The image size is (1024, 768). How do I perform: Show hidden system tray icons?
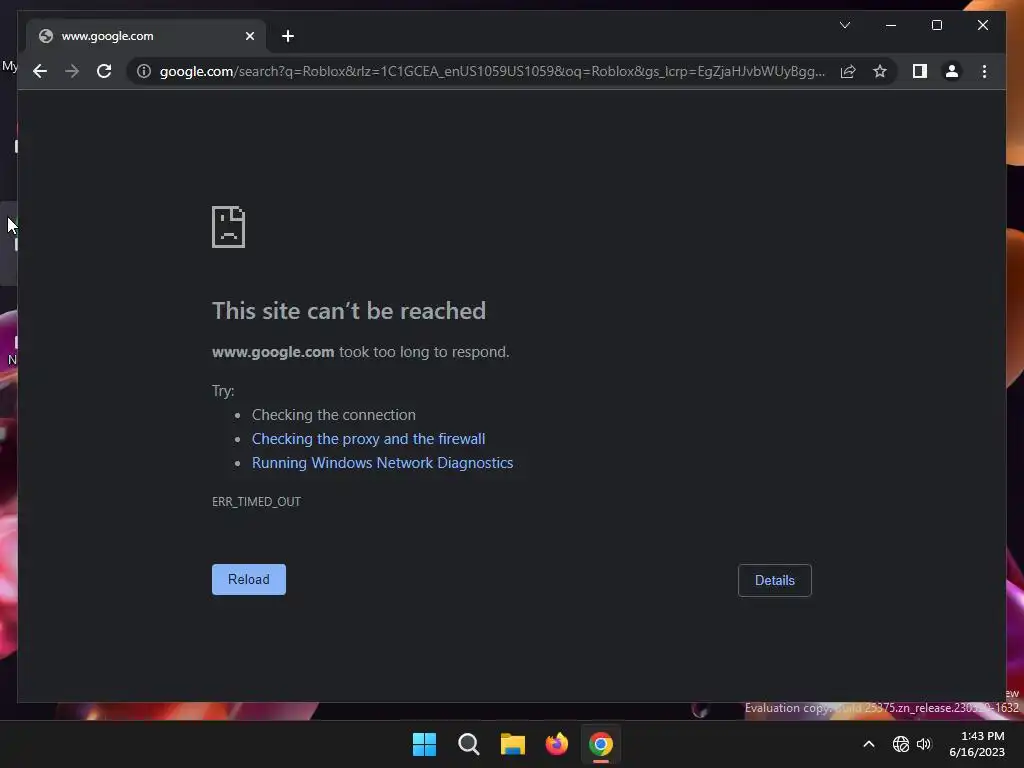click(869, 744)
